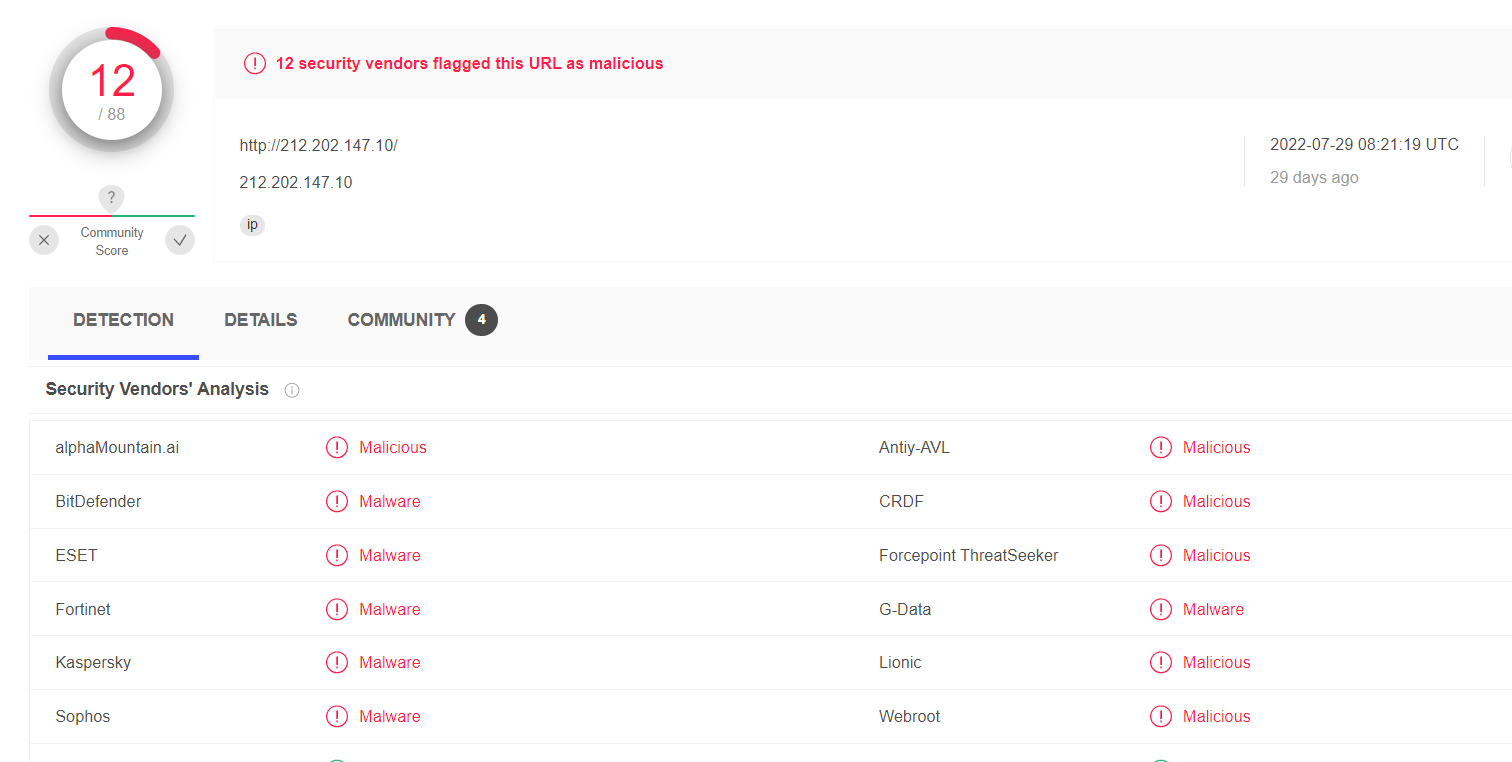Click the alert icon beside alphaMountain.ai Malicious
Viewport: 1512px width, 762px height.
pyautogui.click(x=337, y=447)
